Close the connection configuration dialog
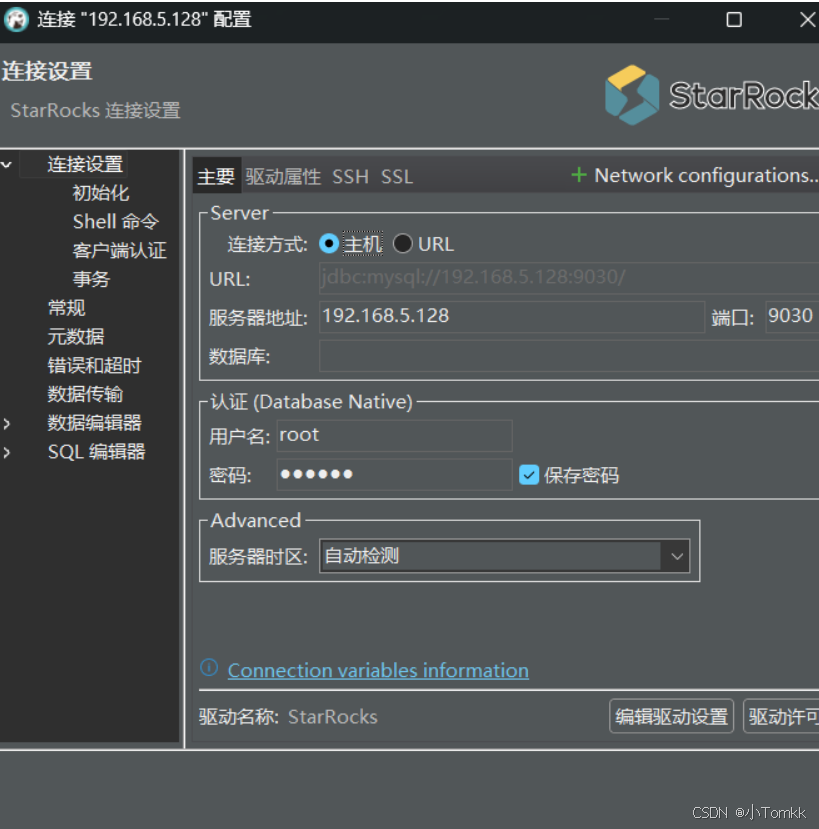 pyautogui.click(x=807, y=20)
